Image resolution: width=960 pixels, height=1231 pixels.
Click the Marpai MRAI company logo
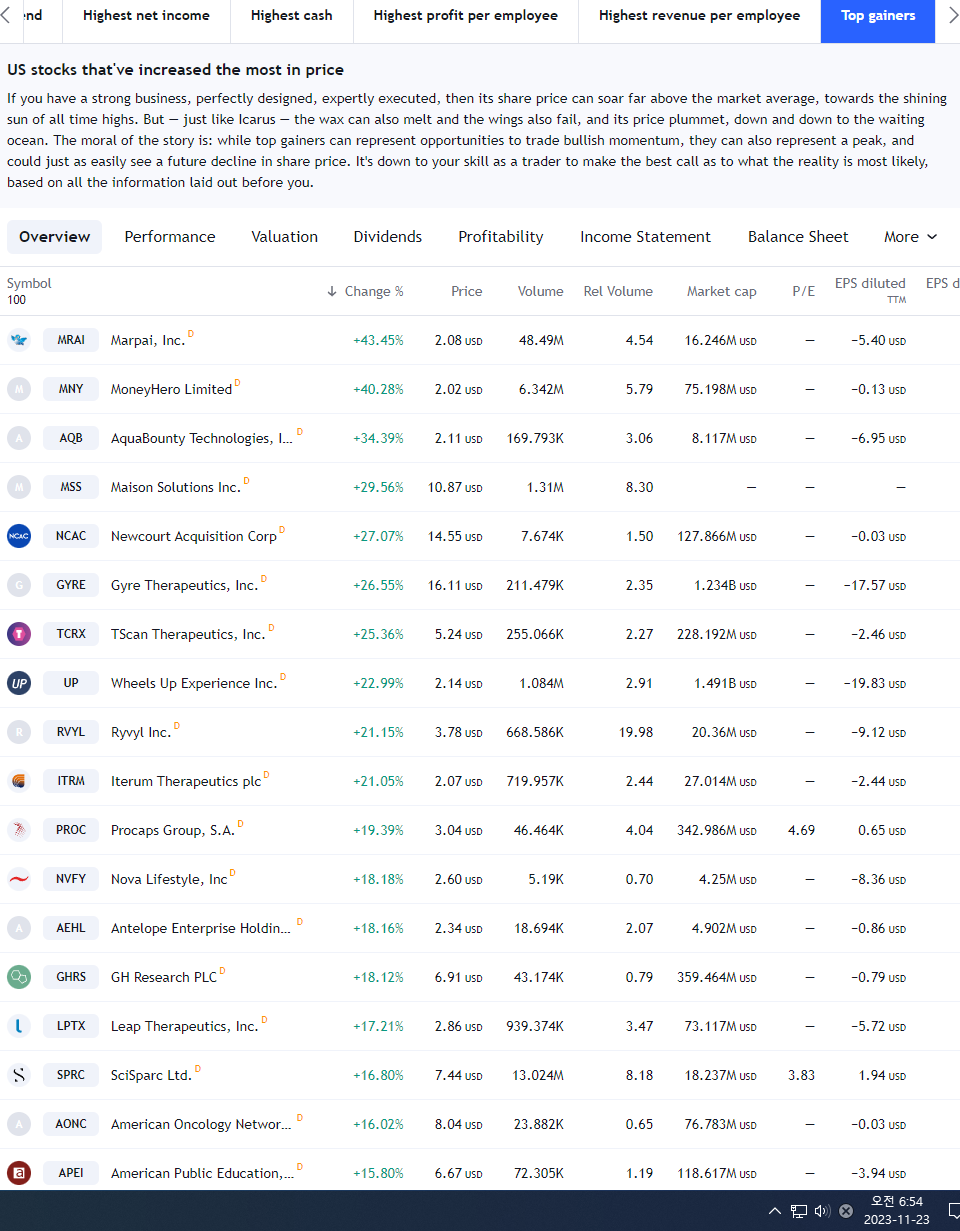click(x=19, y=340)
